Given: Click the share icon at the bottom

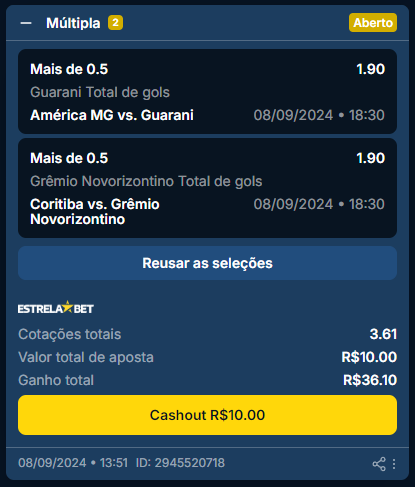Looking at the screenshot, I should click(x=379, y=464).
